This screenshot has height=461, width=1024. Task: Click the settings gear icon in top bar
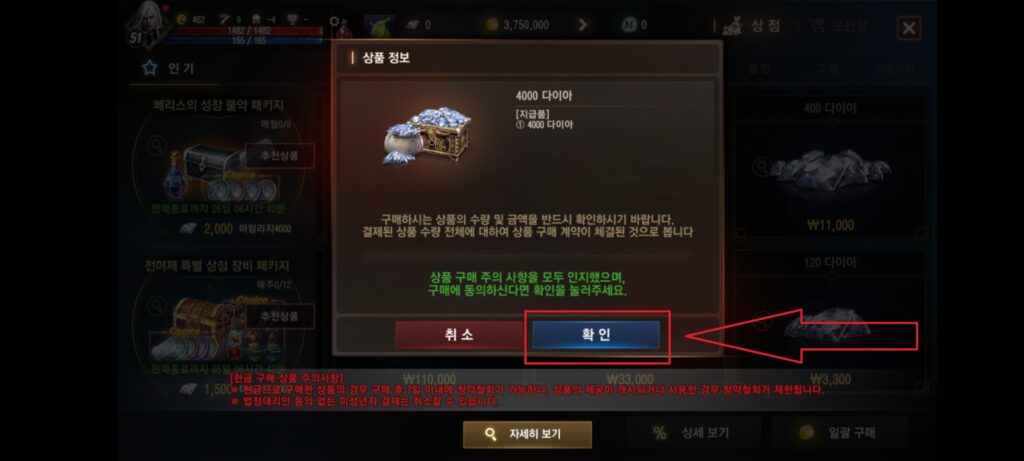click(x=334, y=22)
